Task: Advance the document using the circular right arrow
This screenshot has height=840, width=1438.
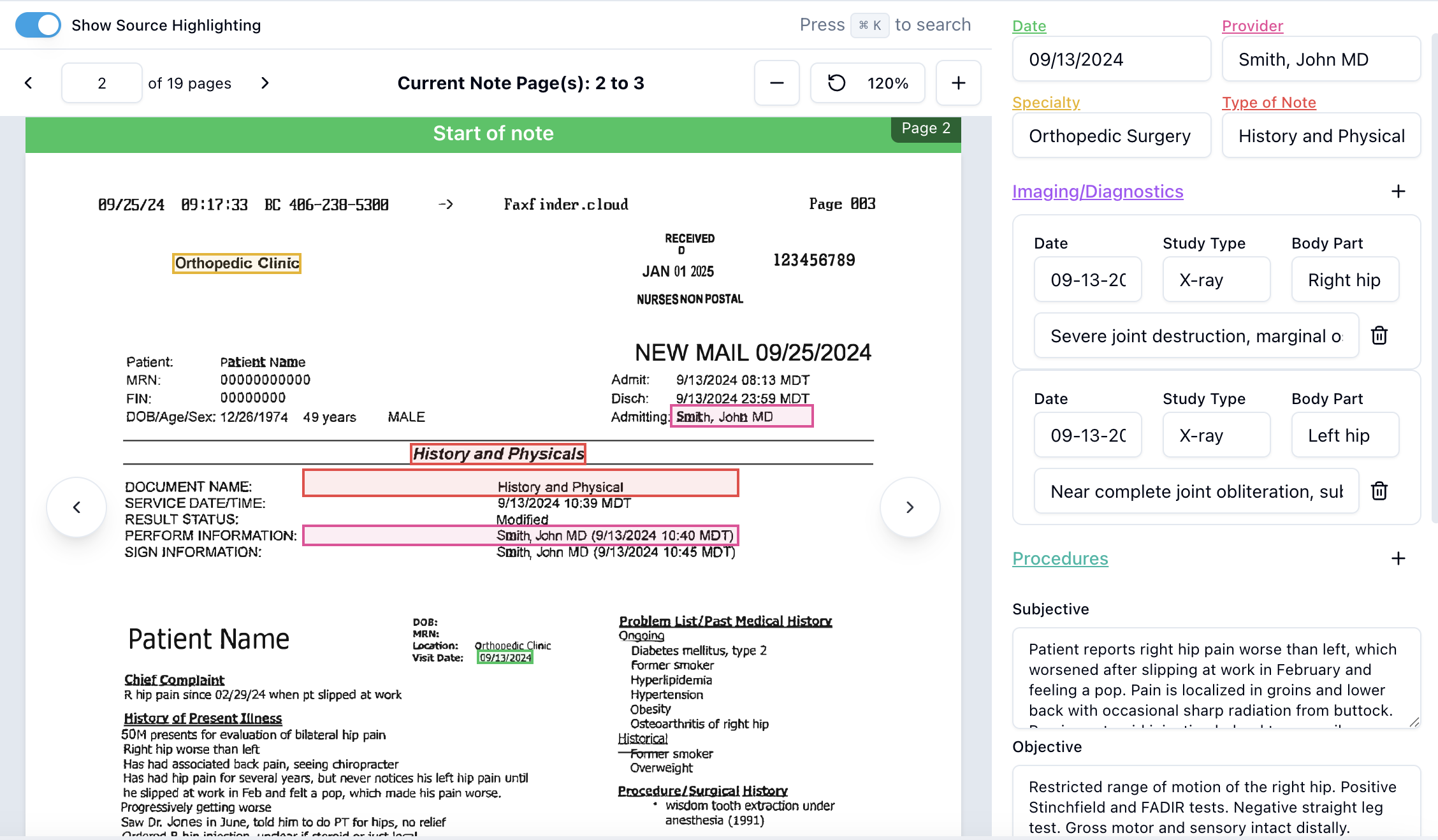Action: pos(910,507)
